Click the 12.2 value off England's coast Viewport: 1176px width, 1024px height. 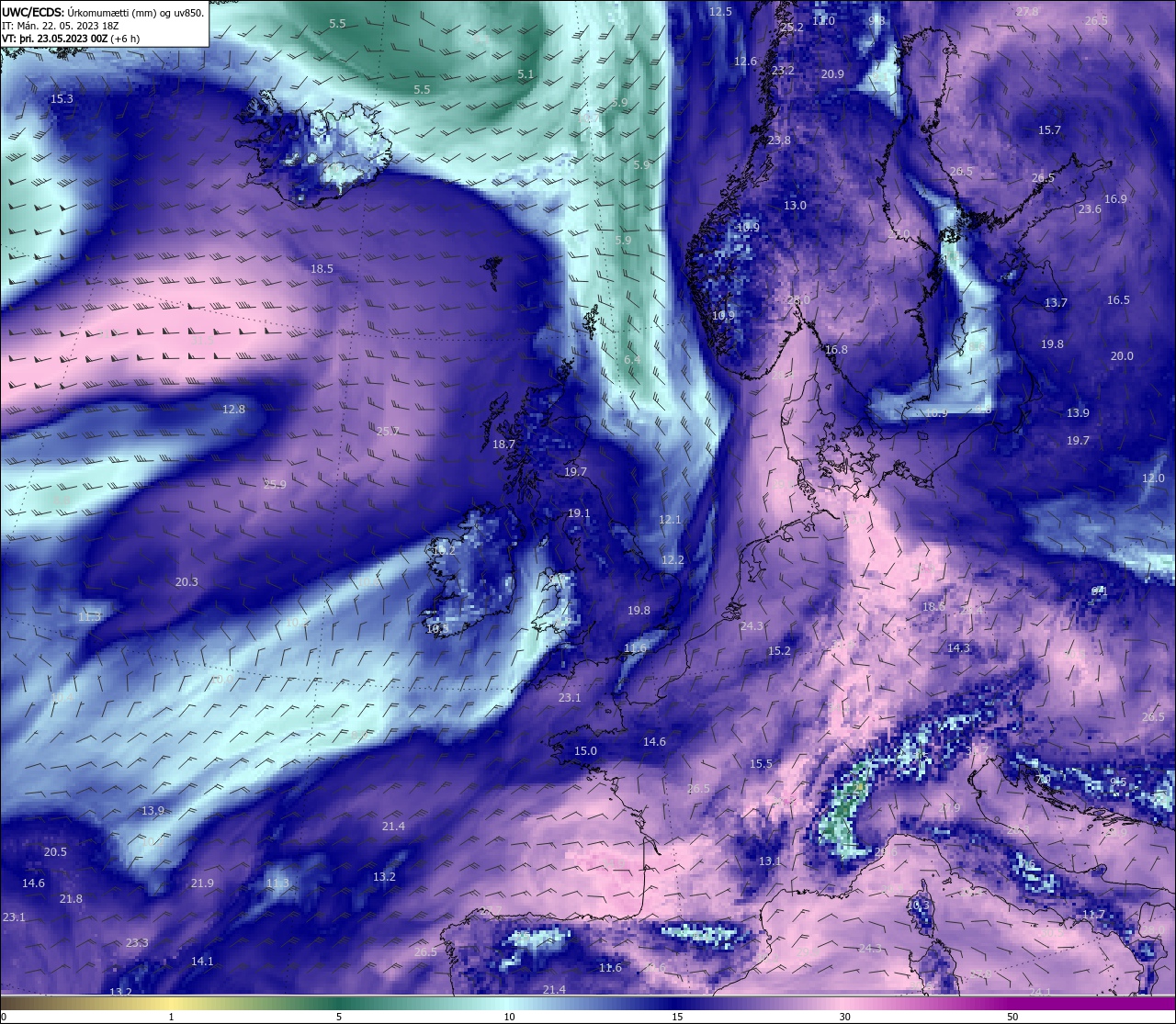click(673, 559)
